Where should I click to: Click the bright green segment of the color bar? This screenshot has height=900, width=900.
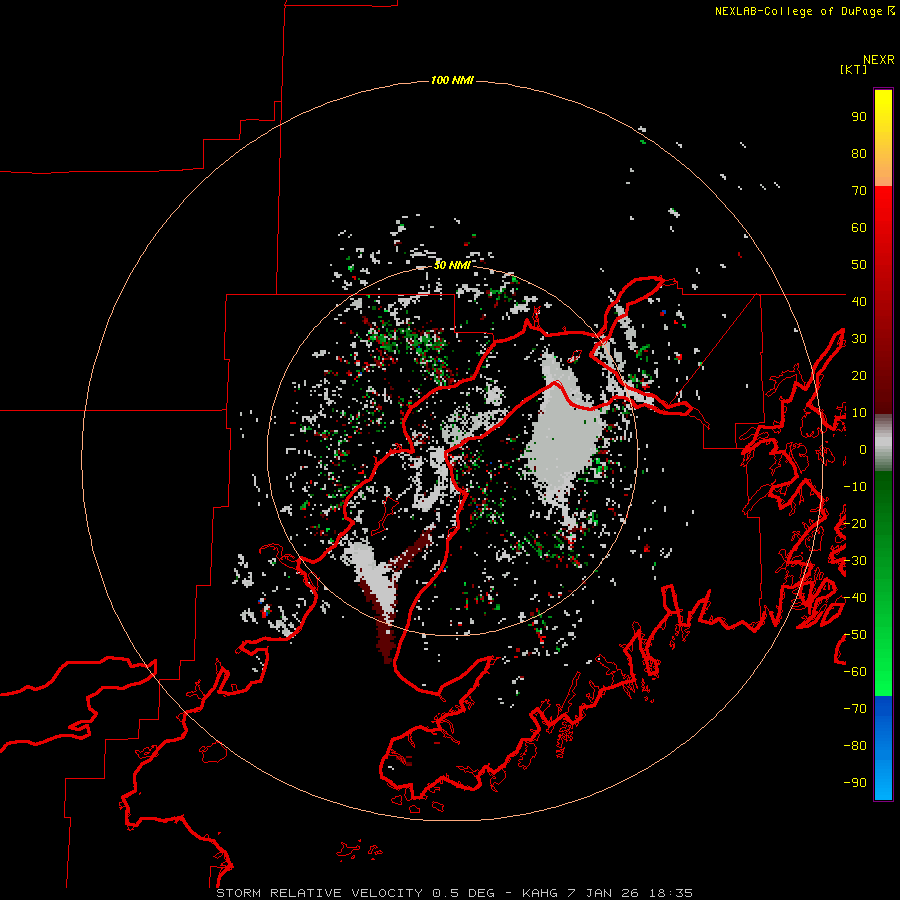[883, 584]
